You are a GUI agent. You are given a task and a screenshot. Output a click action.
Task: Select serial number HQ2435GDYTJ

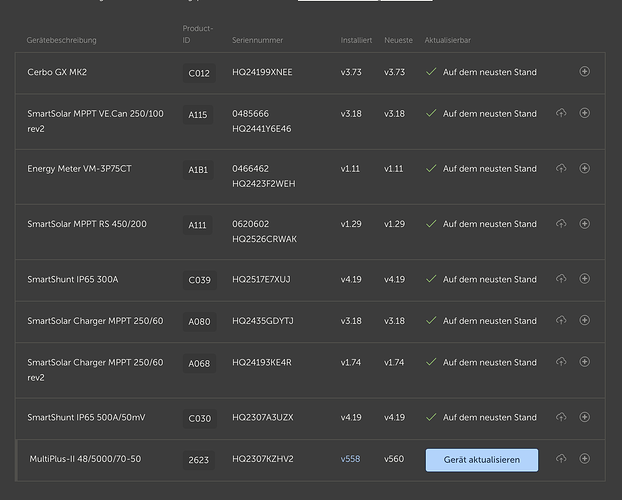tap(263, 321)
